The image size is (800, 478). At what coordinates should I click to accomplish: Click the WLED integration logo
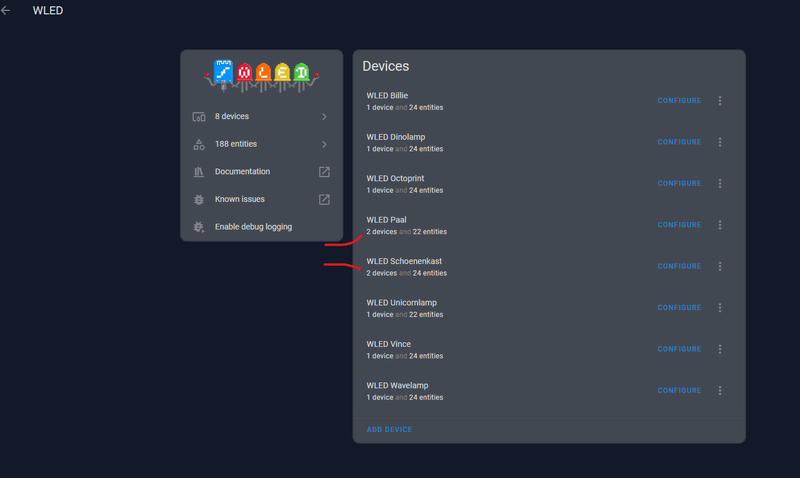point(261,77)
